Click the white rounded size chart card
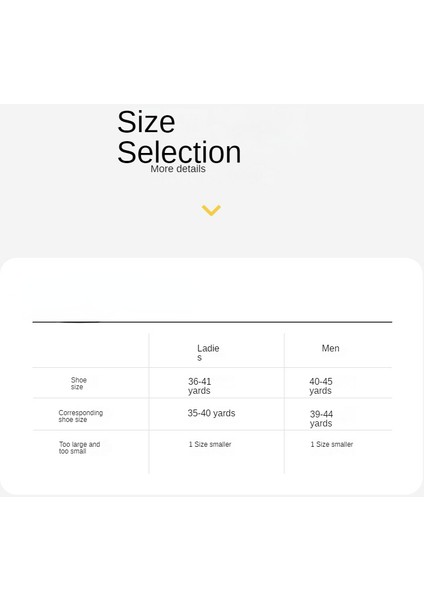This screenshot has height=600, width=424. (212, 377)
